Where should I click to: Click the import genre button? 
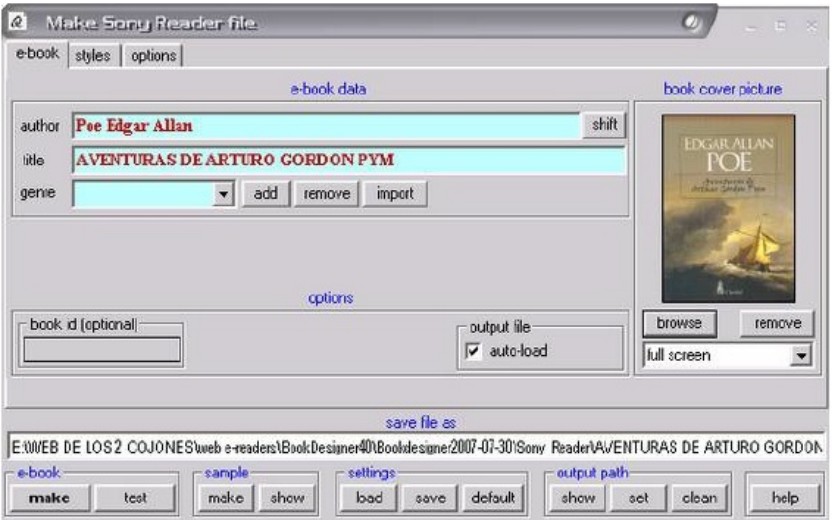(x=395, y=194)
